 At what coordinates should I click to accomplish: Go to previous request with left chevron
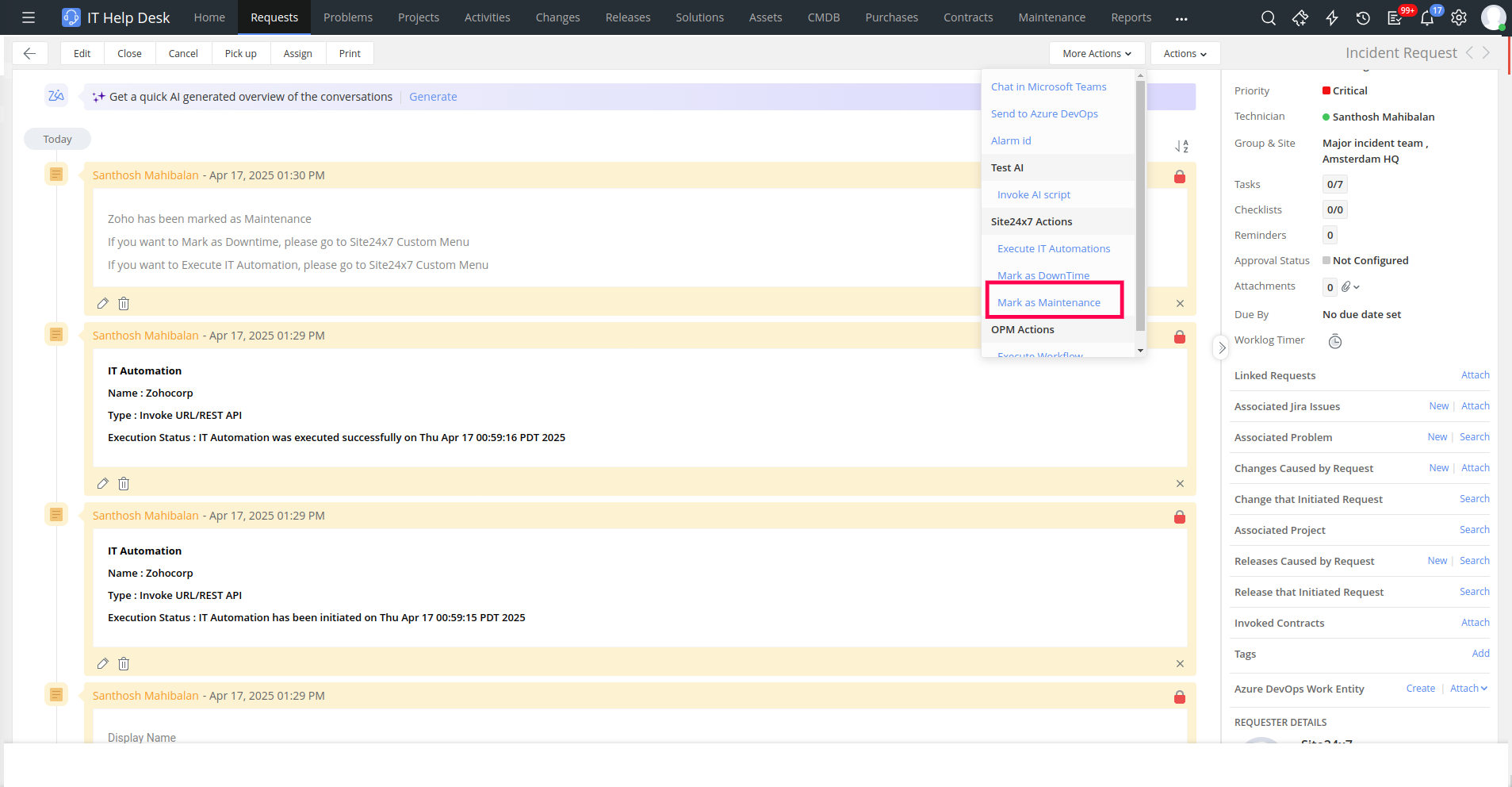click(x=1469, y=52)
